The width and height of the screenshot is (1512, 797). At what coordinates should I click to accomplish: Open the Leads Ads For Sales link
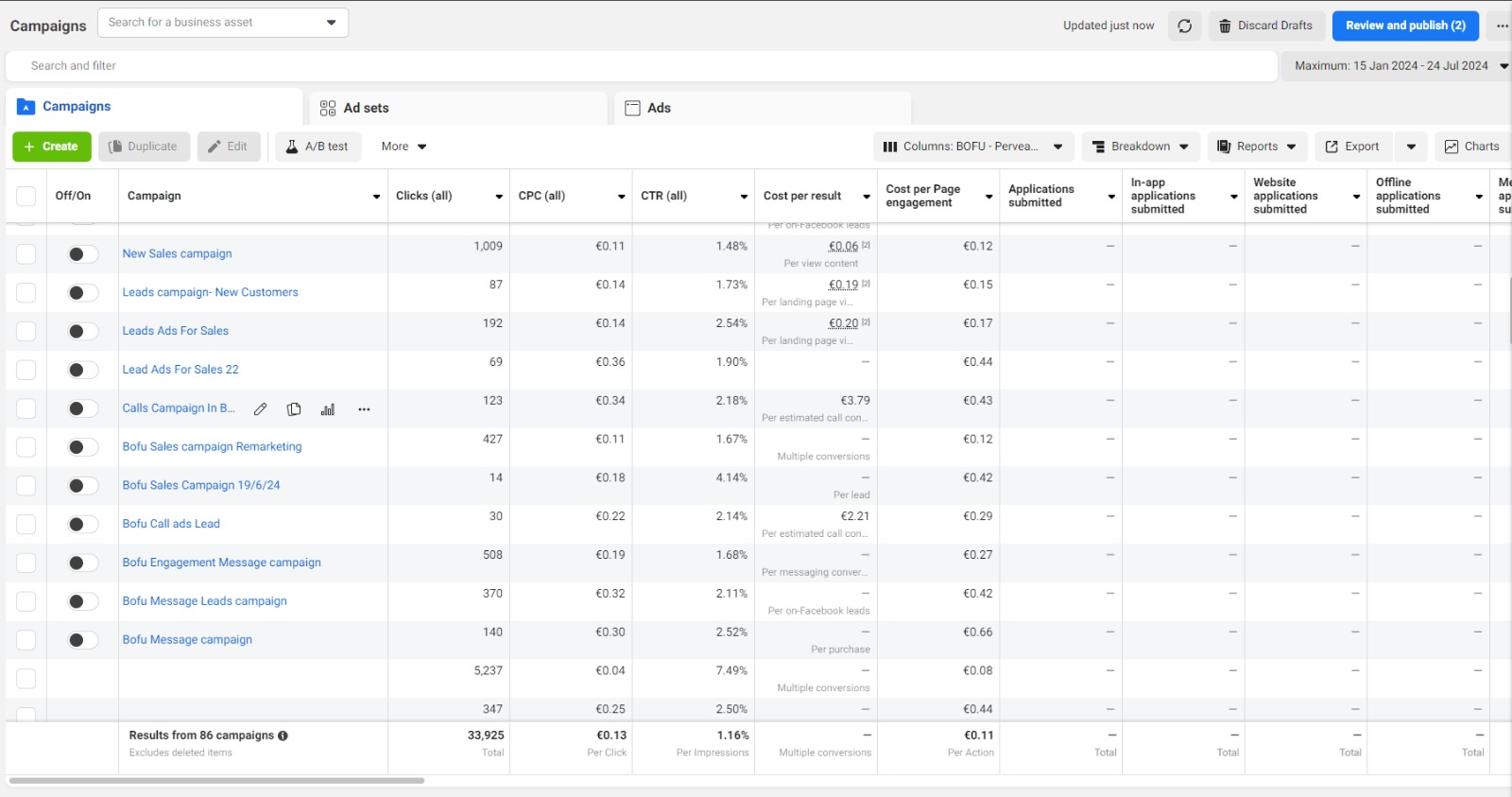pos(175,331)
